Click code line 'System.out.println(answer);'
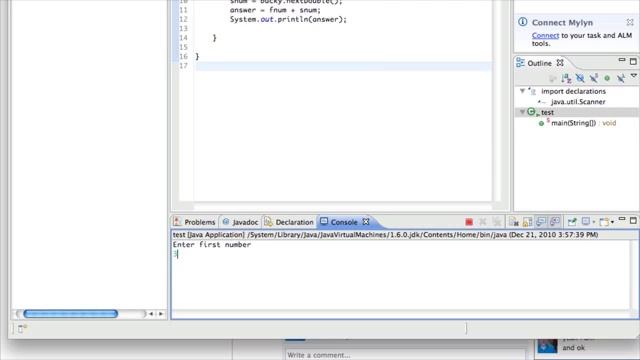640x360 pixels. point(288,19)
